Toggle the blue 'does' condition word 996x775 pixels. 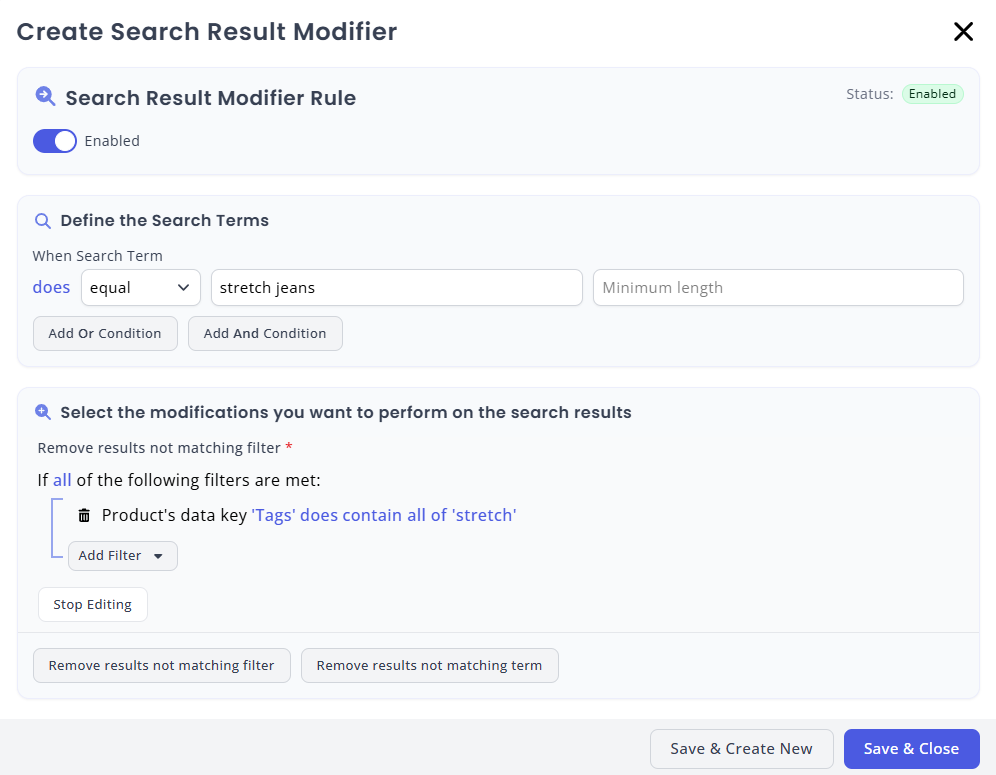(x=51, y=287)
